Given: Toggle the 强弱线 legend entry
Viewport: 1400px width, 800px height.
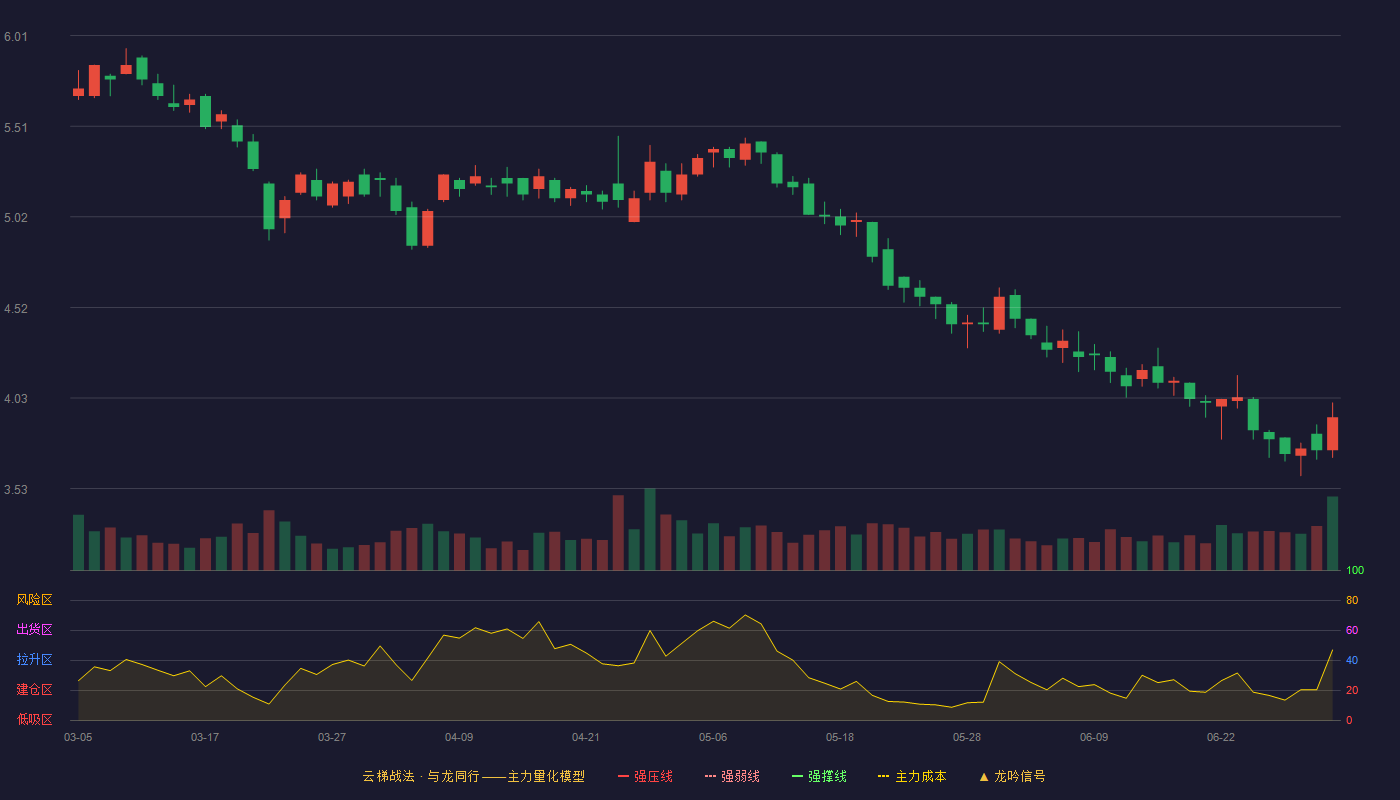Looking at the screenshot, I should tap(732, 776).
